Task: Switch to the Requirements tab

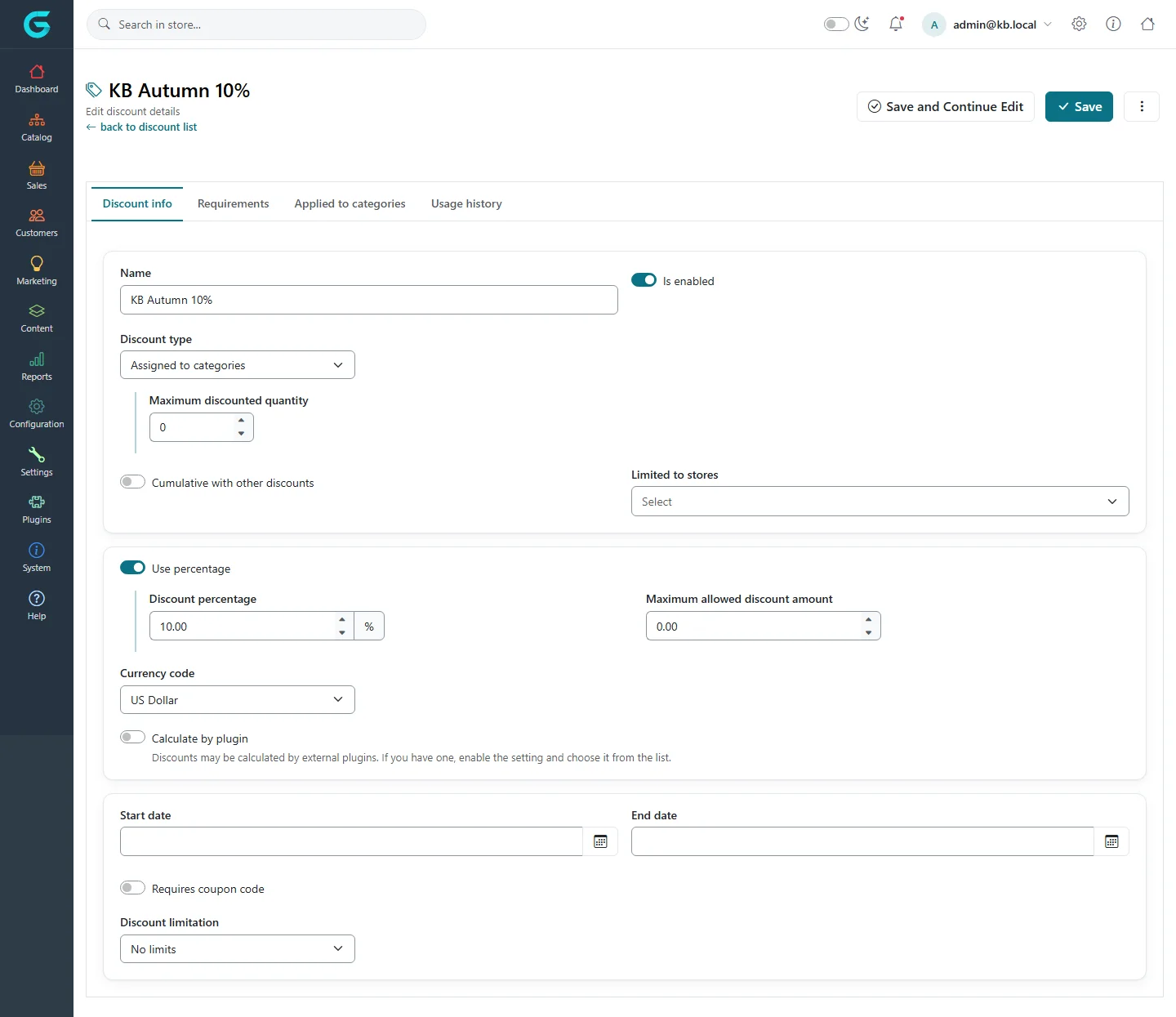Action: [x=233, y=203]
